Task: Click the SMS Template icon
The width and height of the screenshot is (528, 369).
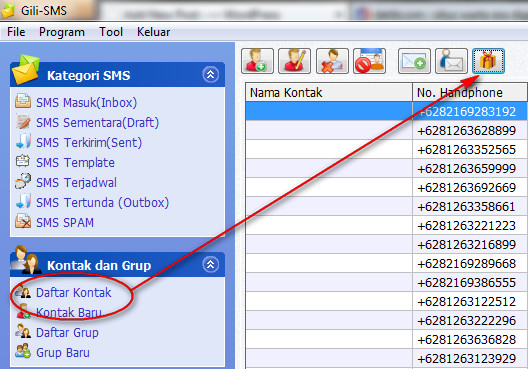Action: 23,161
